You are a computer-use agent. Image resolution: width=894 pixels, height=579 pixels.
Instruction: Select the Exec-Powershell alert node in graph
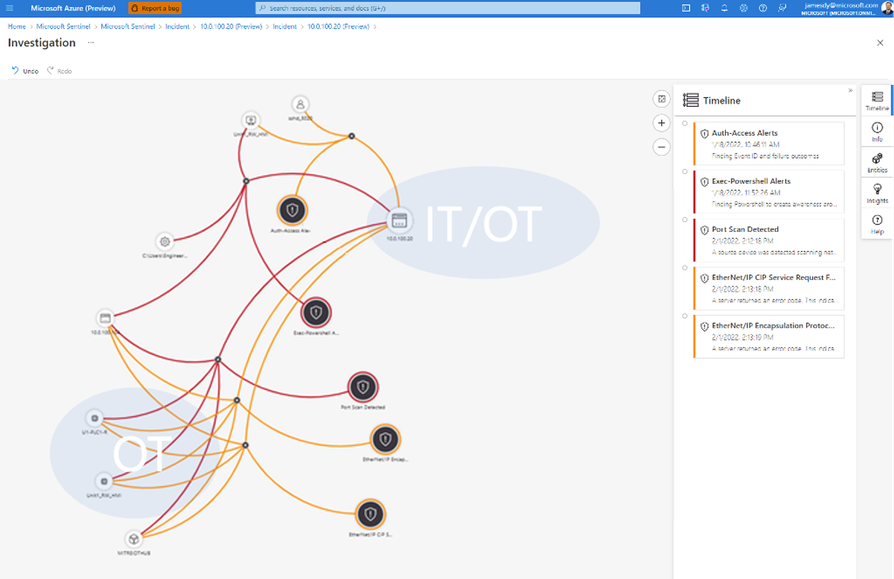(316, 312)
